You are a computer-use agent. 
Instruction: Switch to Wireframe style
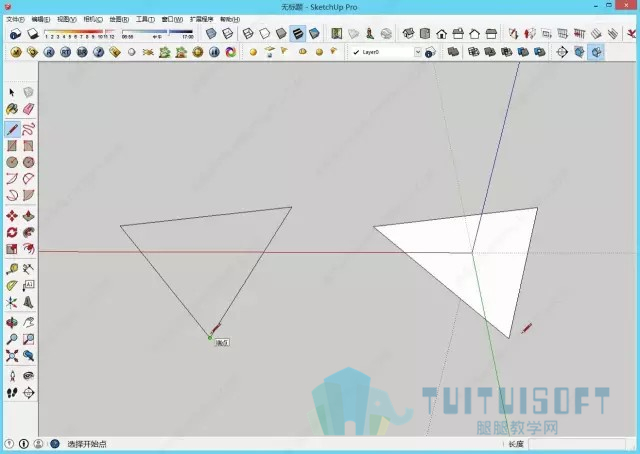tap(248, 33)
